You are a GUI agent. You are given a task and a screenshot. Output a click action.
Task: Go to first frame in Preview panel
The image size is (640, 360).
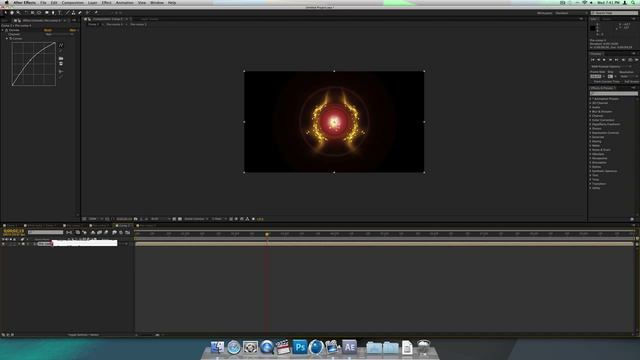coord(593,60)
